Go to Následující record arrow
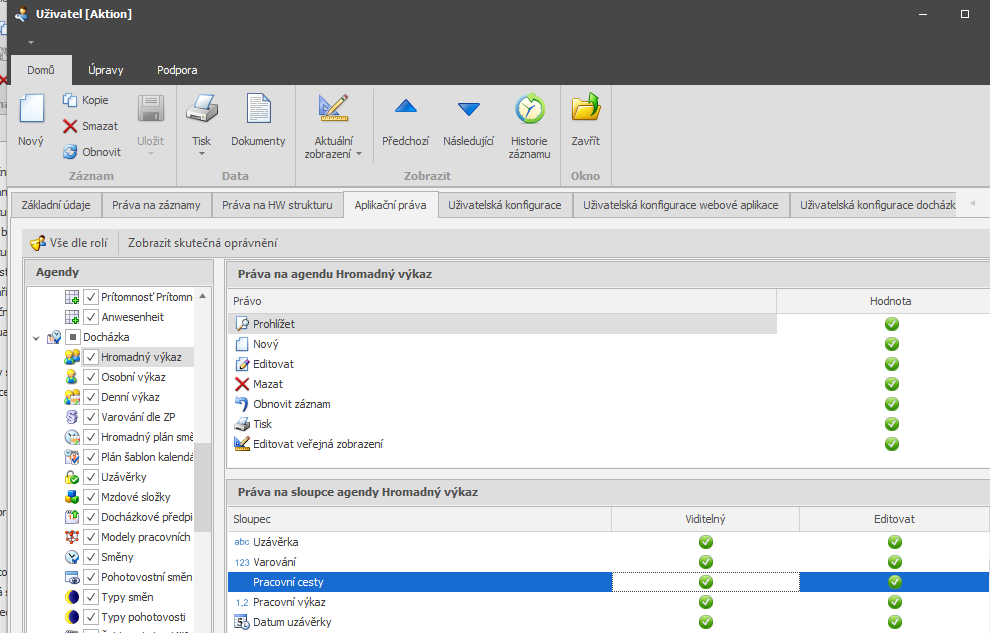990x633 pixels. [468, 109]
